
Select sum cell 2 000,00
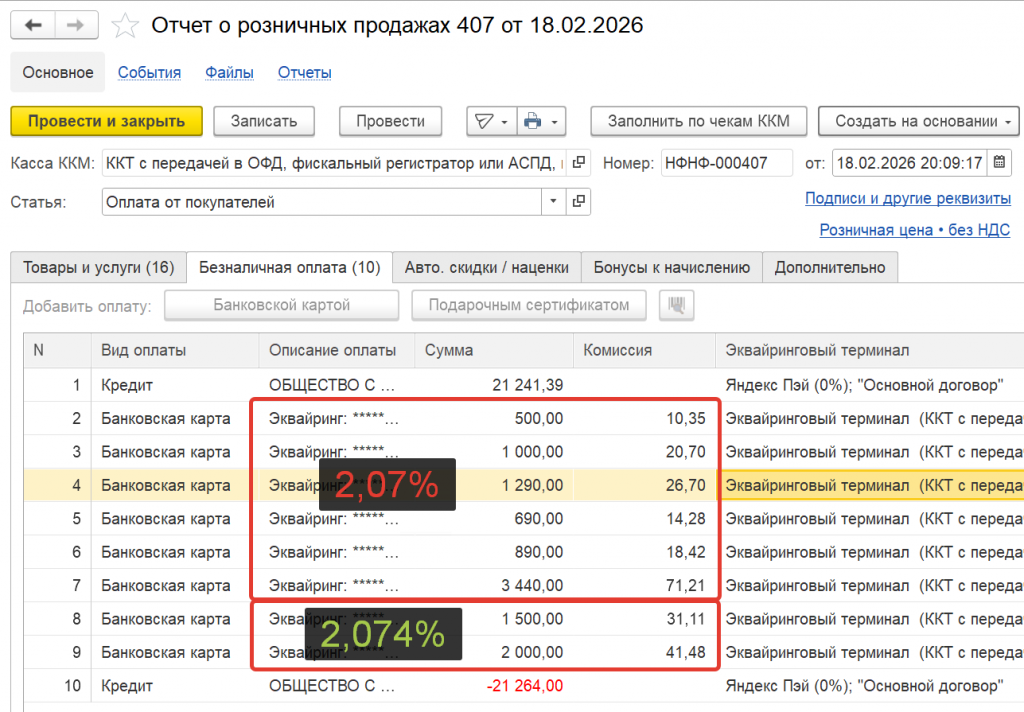tap(494, 653)
